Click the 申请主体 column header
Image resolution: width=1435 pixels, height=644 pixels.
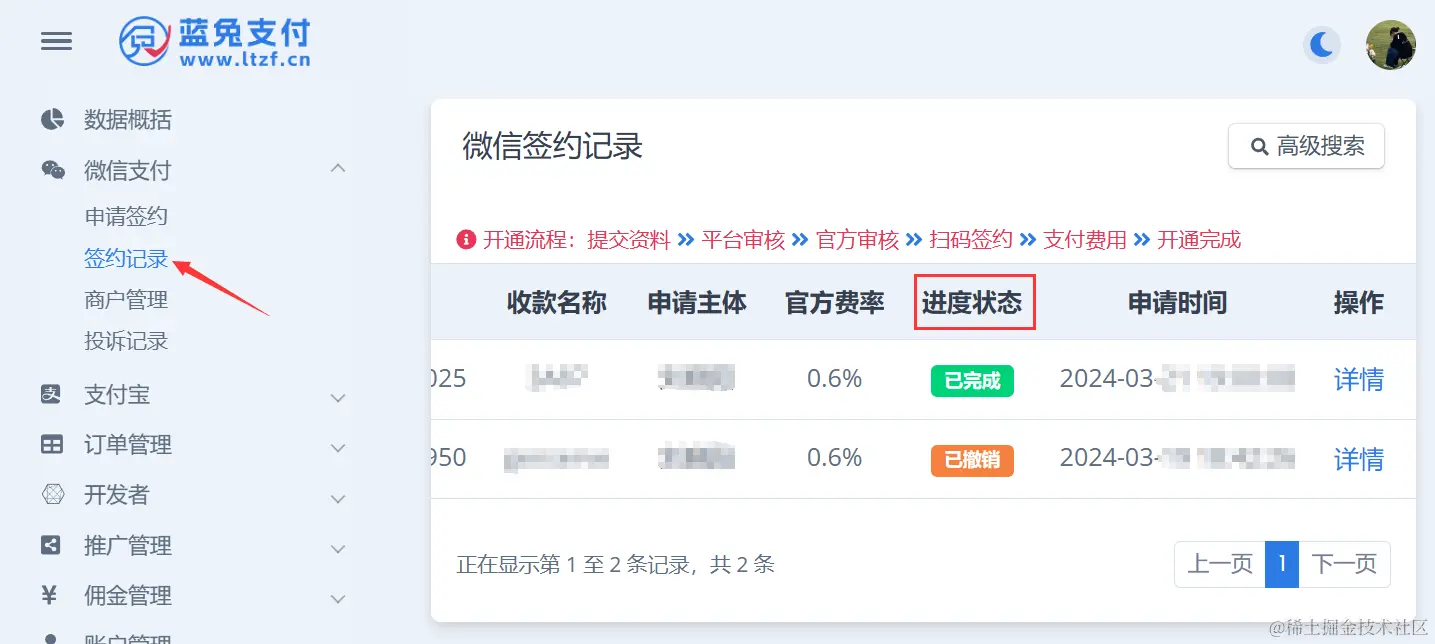[697, 303]
